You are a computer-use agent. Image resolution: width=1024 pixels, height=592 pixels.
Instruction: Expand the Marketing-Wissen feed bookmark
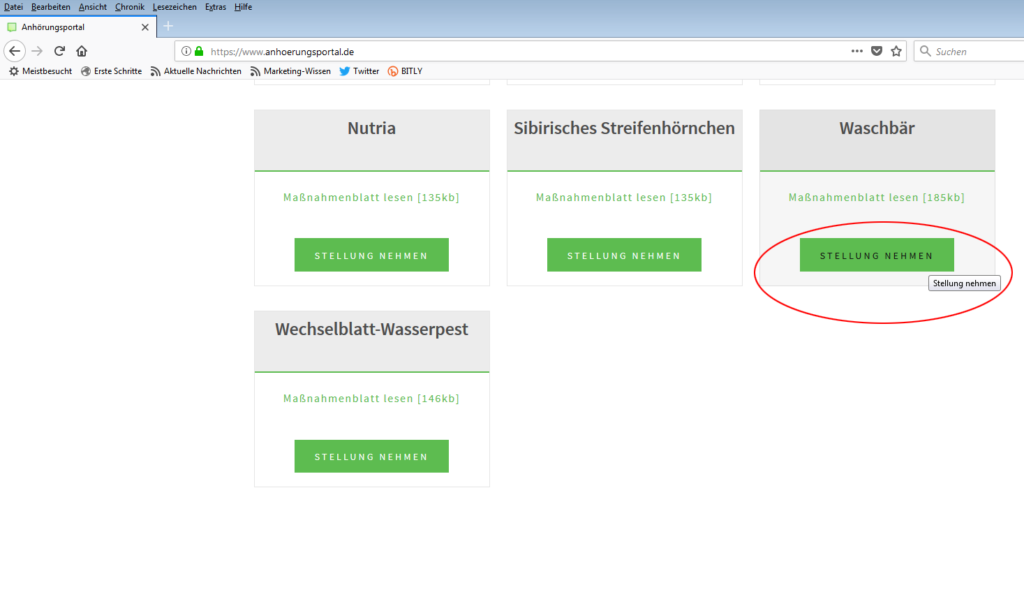tap(290, 71)
